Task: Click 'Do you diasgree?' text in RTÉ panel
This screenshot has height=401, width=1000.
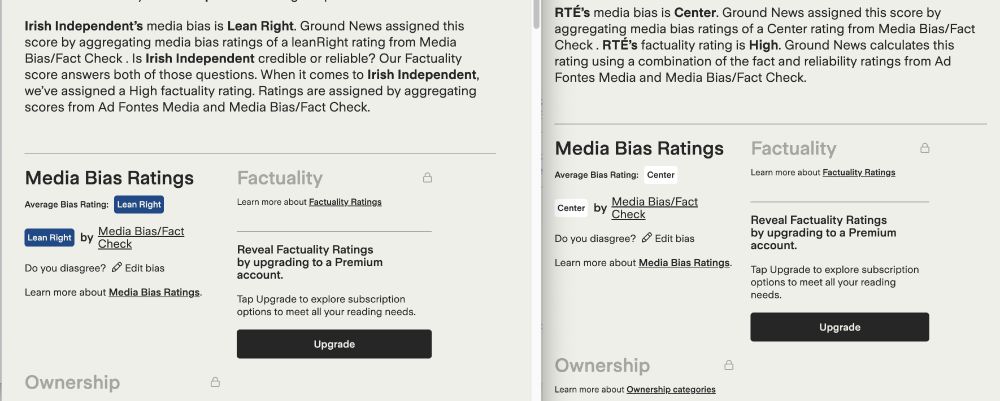Action: coord(595,238)
